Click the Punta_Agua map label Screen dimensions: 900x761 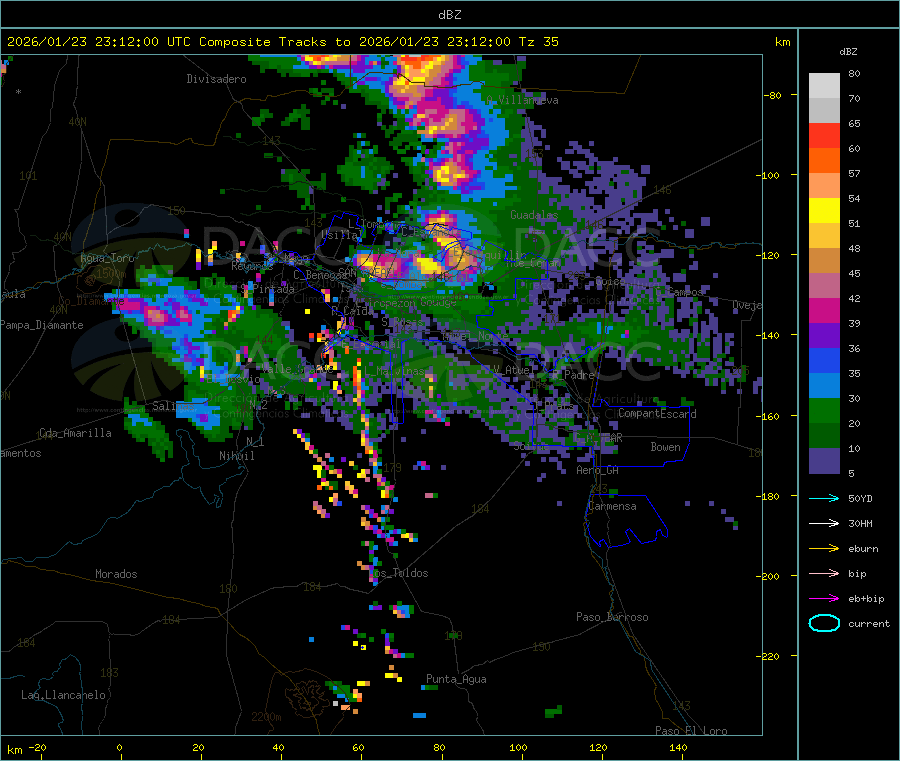click(456, 680)
